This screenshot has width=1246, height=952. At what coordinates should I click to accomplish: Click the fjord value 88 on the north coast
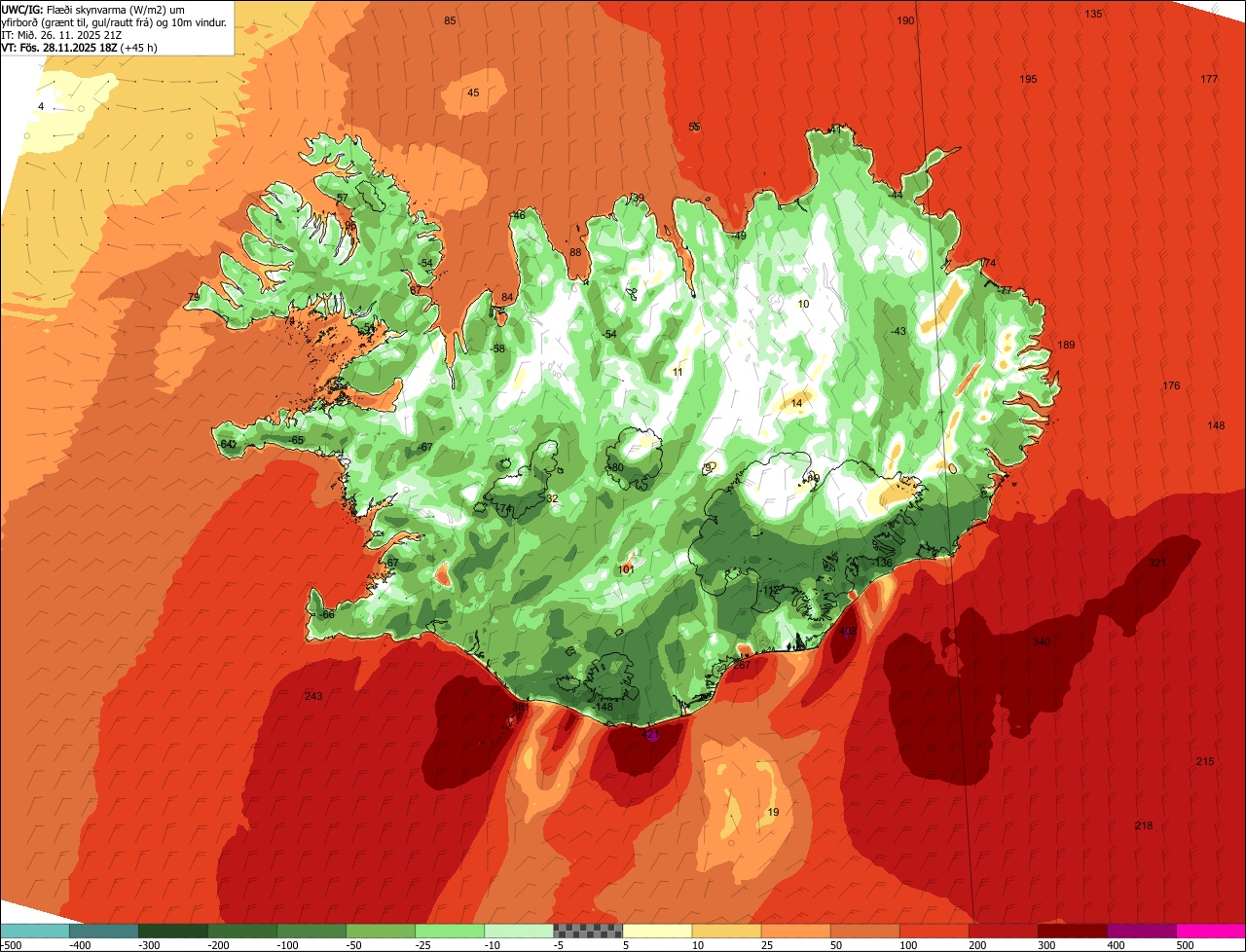coord(575,252)
